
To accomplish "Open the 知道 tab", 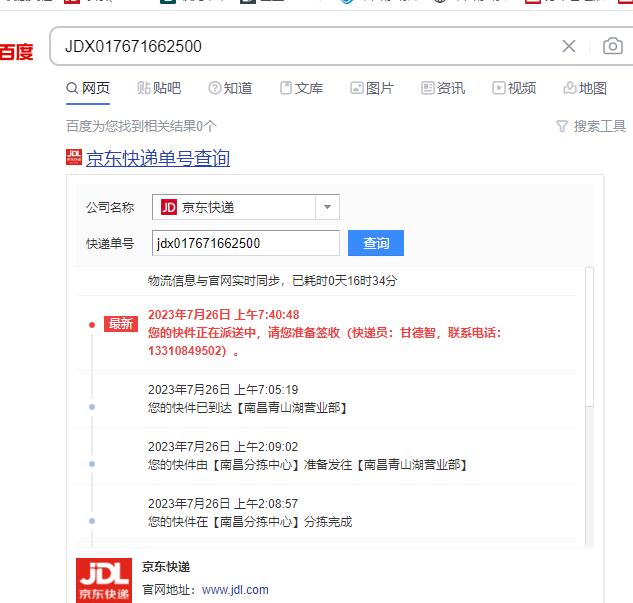I will (230, 88).
